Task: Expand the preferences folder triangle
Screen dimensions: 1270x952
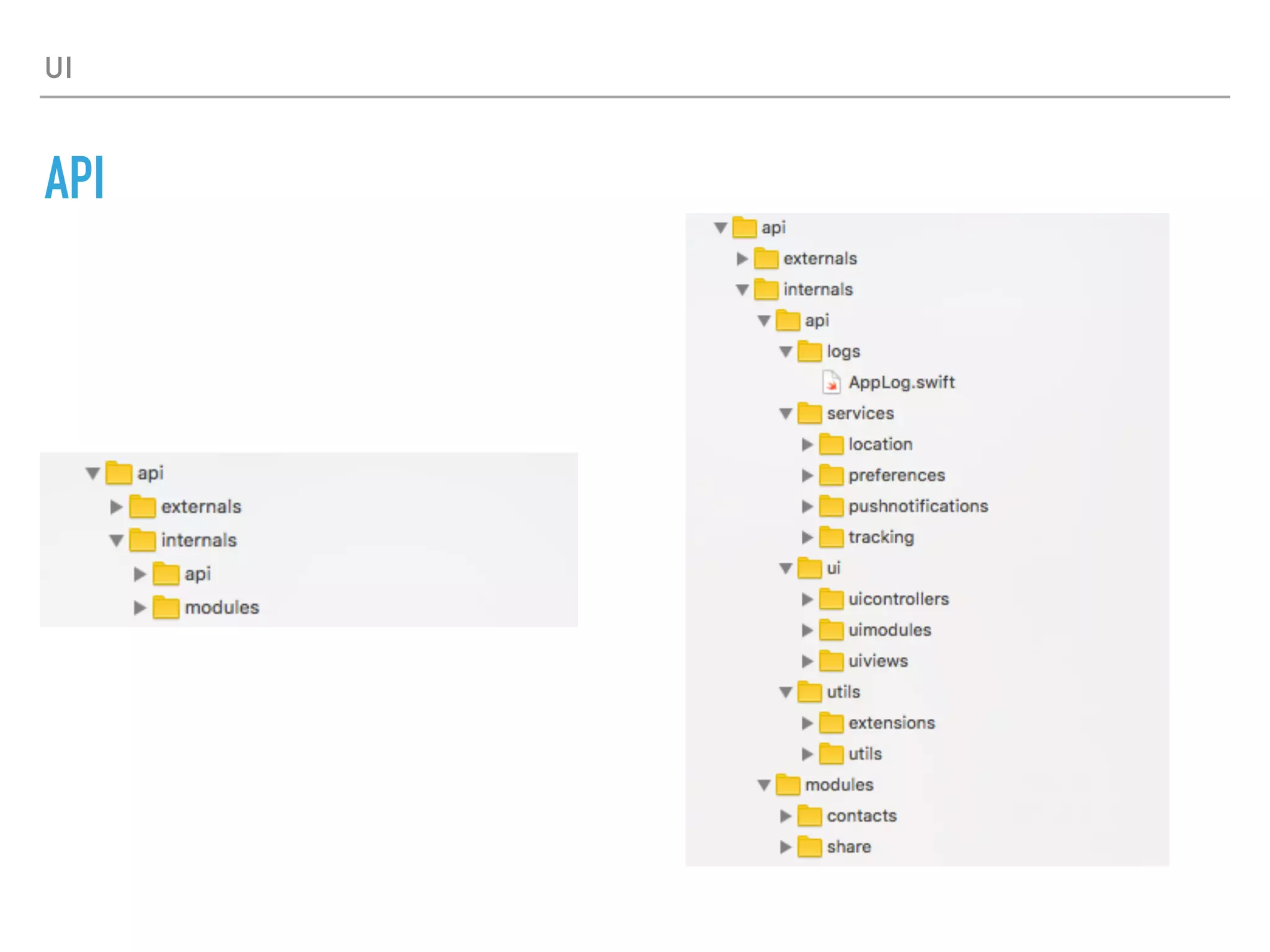Action: tap(807, 475)
